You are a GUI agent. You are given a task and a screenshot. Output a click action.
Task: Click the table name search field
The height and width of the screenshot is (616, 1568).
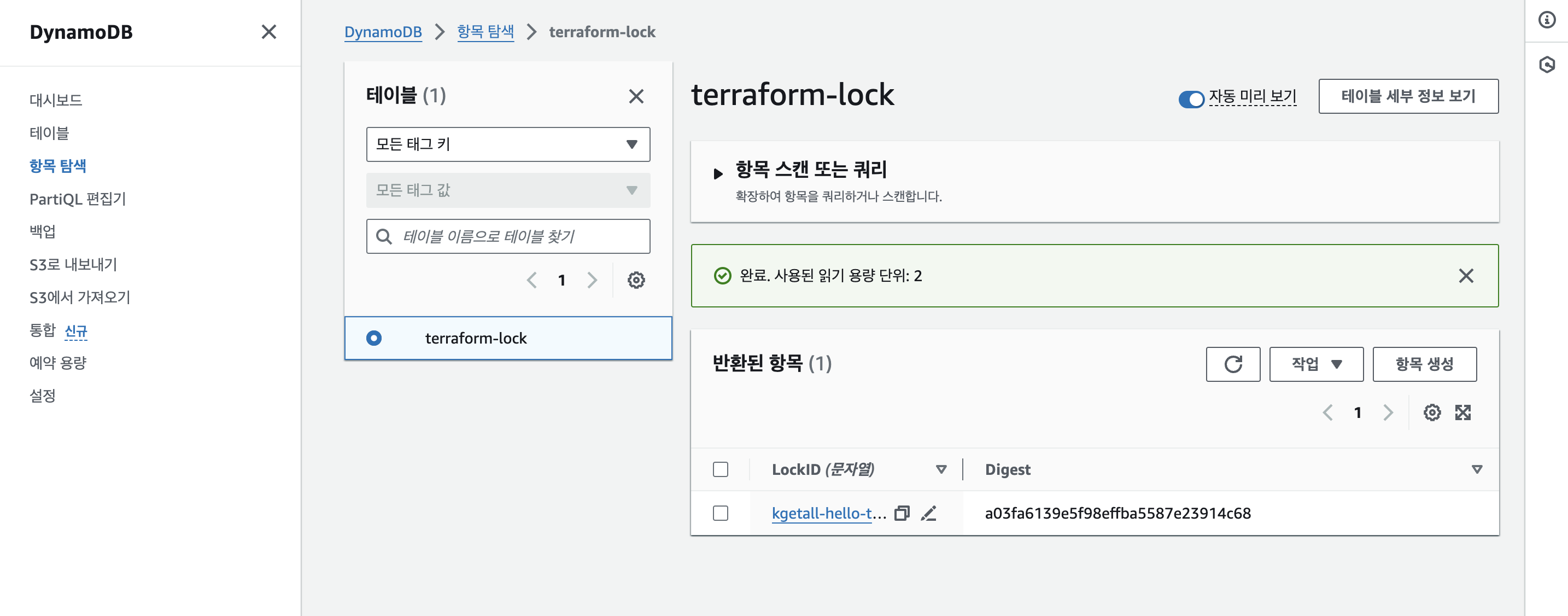[x=508, y=236]
